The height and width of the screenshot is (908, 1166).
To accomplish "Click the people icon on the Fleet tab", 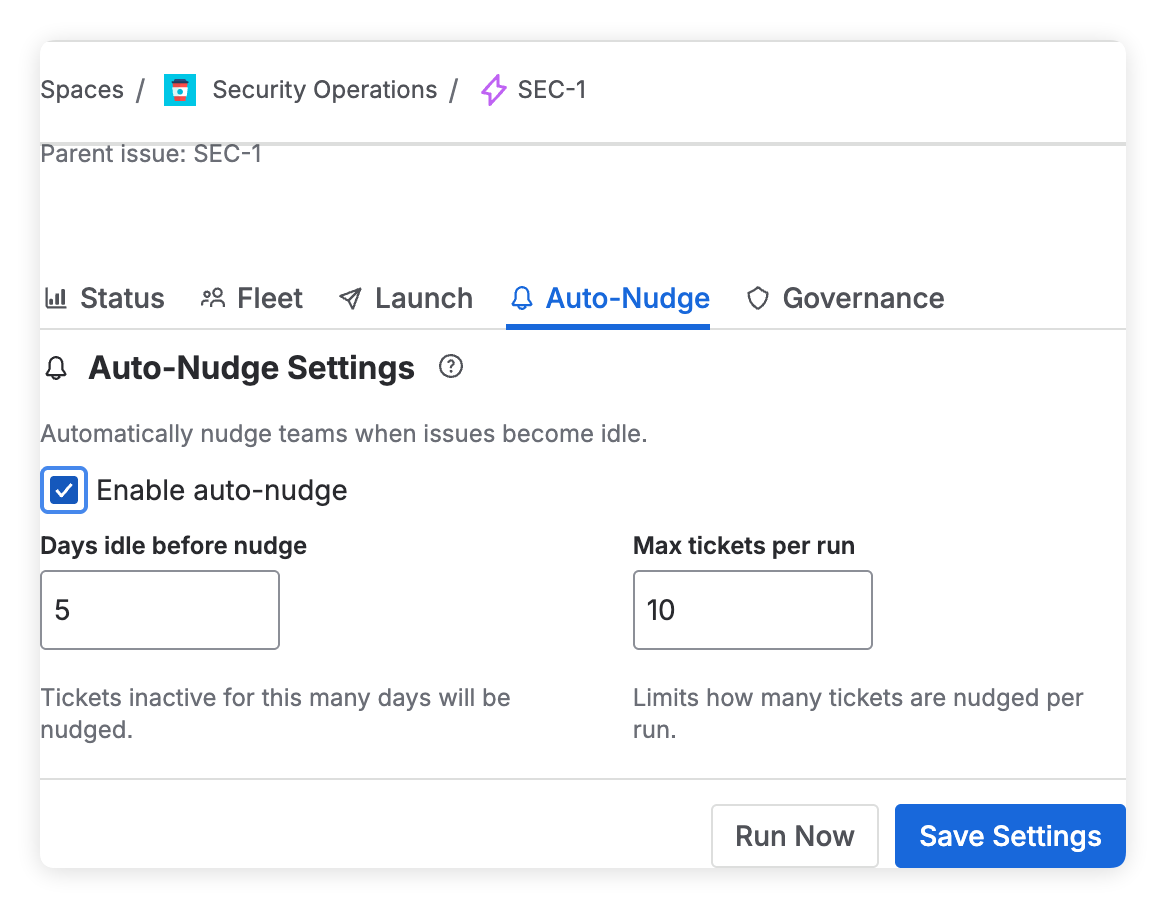I will point(212,298).
